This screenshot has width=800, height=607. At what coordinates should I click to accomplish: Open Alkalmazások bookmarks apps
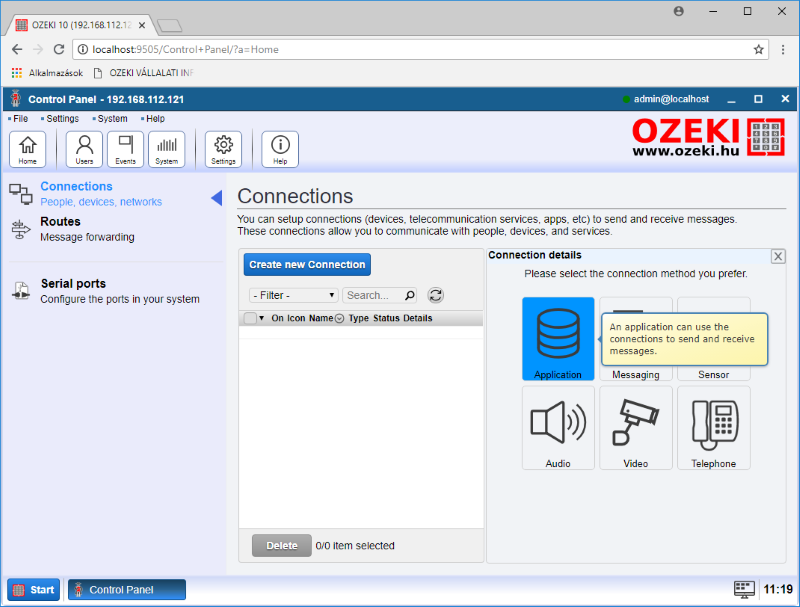(47, 73)
